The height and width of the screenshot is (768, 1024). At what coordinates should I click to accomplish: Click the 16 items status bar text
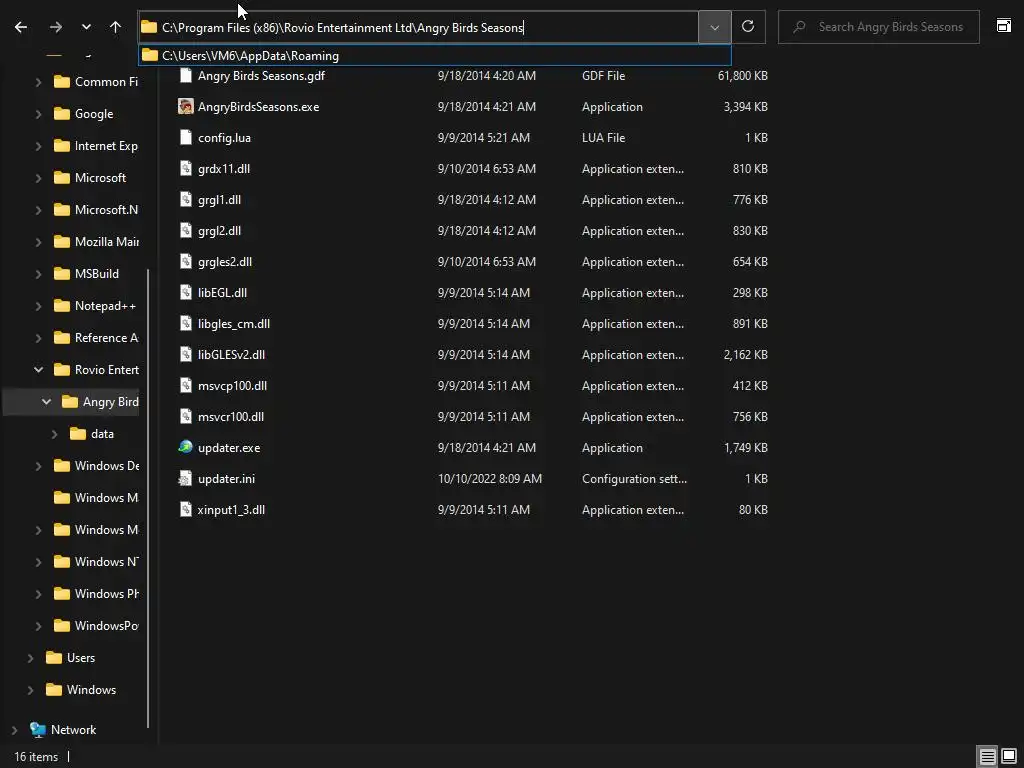click(x=36, y=757)
